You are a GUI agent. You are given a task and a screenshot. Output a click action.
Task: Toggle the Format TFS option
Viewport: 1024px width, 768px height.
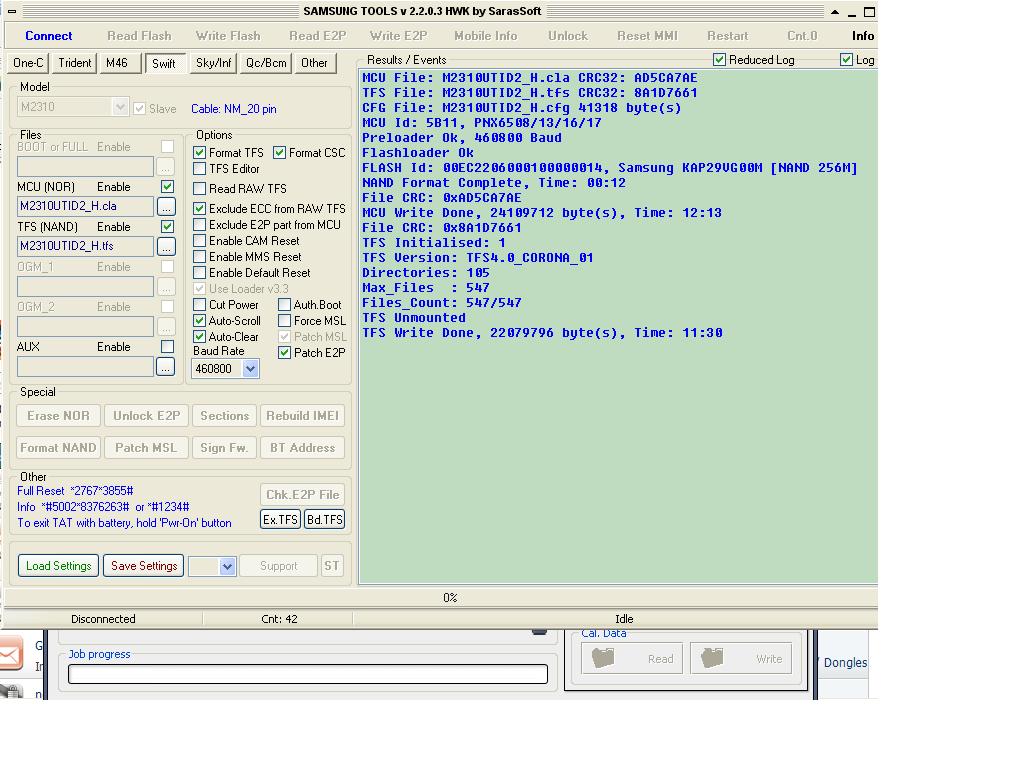coord(200,153)
